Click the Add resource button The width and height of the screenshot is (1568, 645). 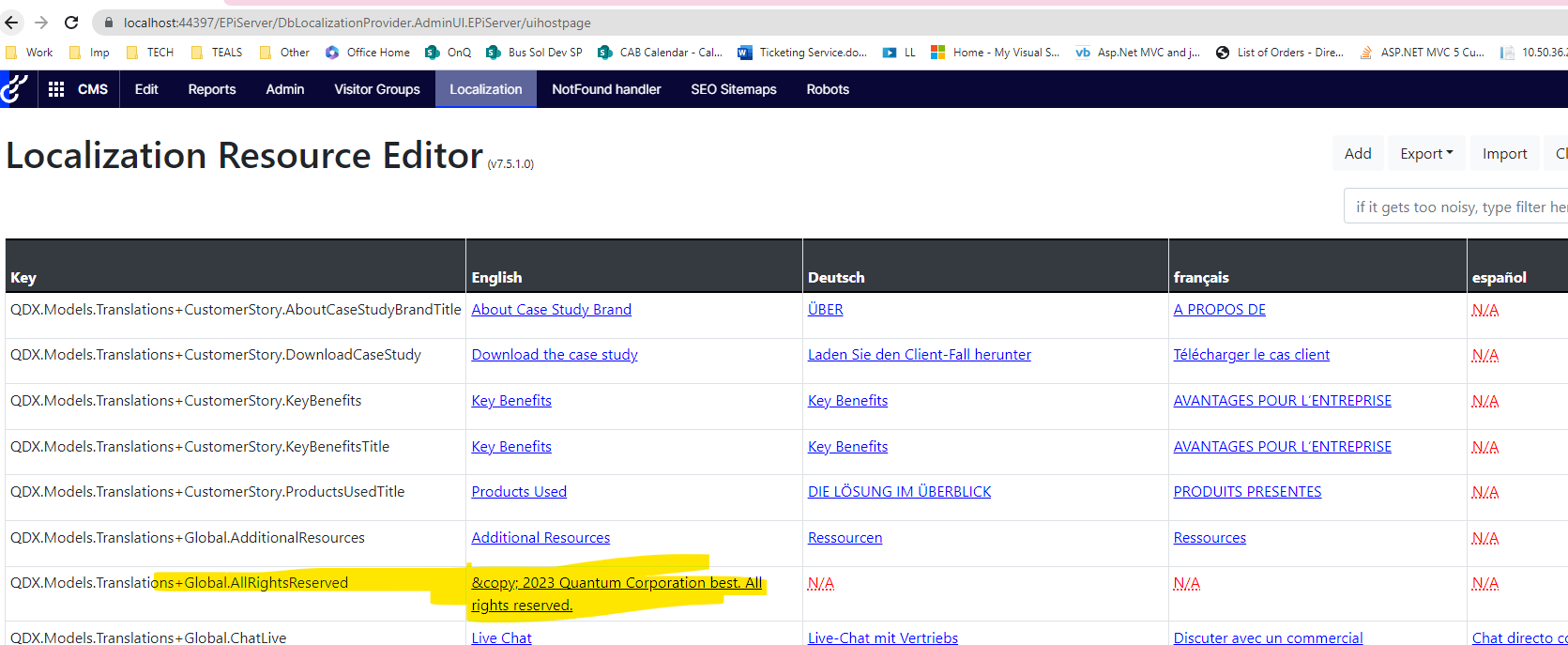click(x=1357, y=154)
